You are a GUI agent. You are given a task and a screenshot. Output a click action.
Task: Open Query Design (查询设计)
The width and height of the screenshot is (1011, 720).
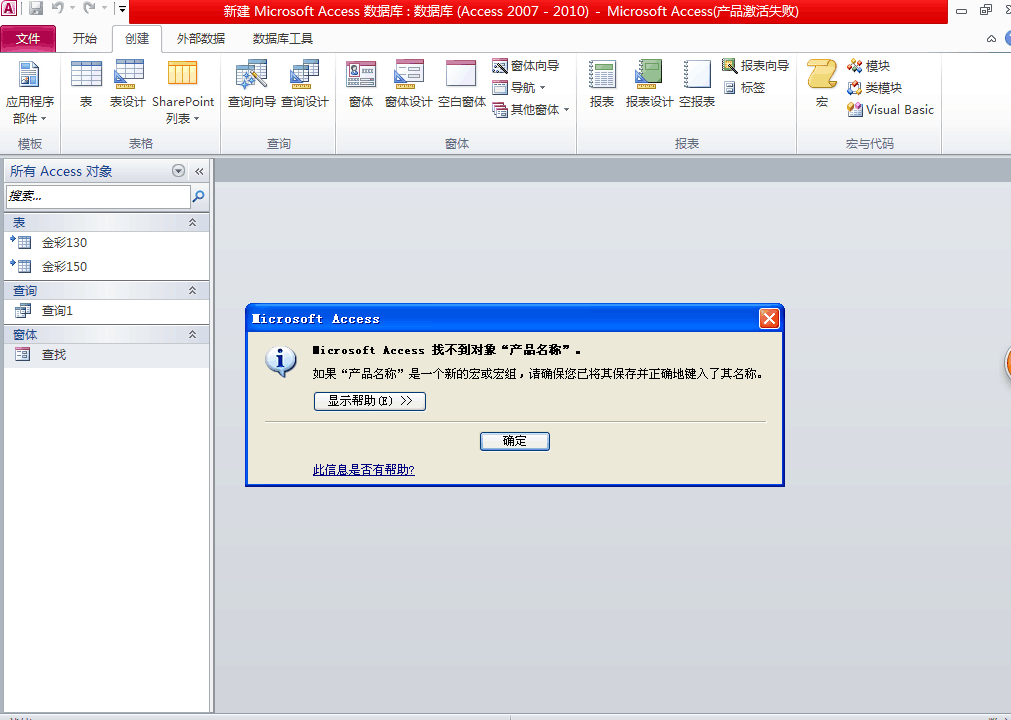coord(304,84)
